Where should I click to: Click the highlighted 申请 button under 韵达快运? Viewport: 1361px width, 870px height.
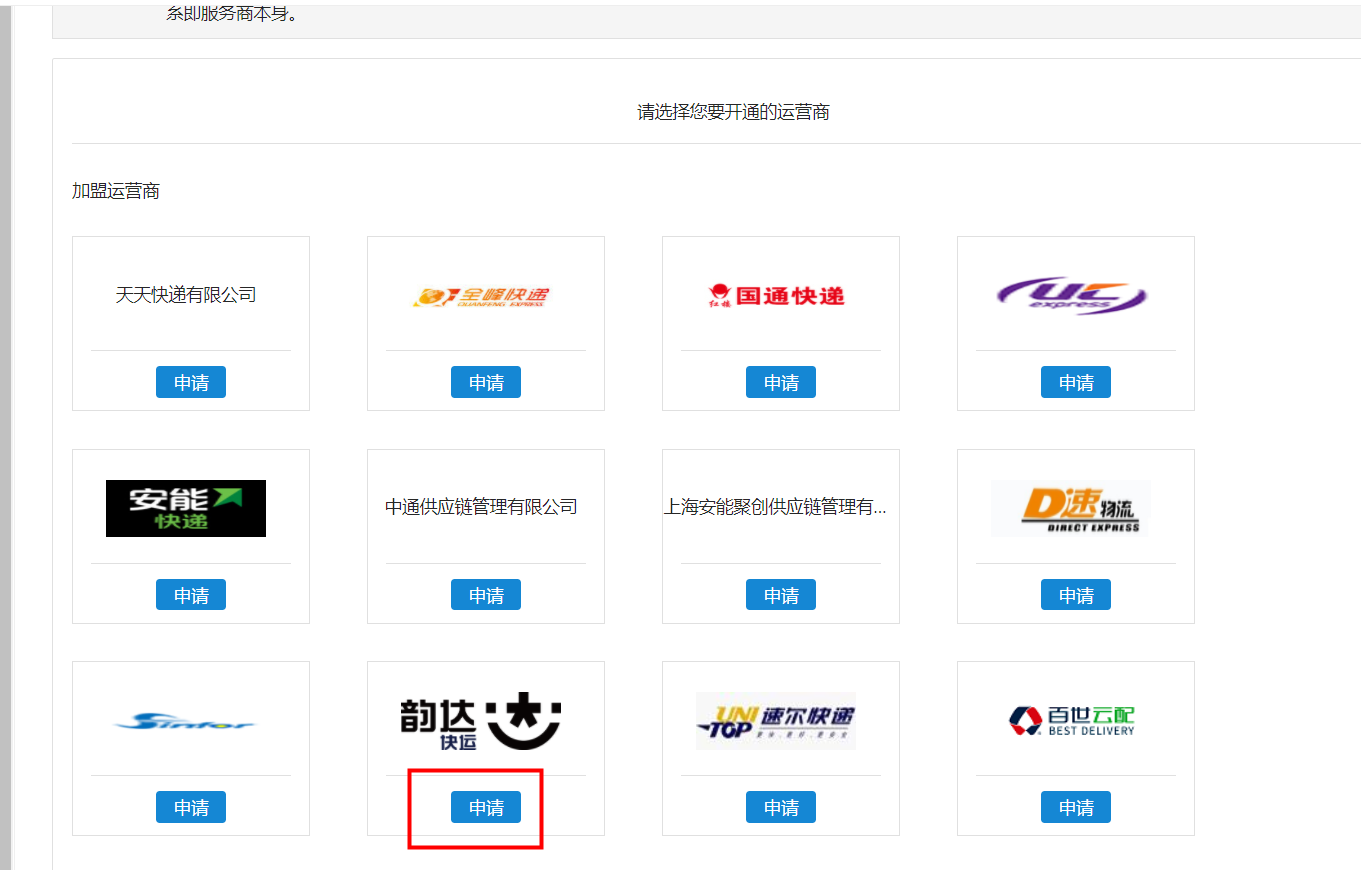(x=486, y=807)
